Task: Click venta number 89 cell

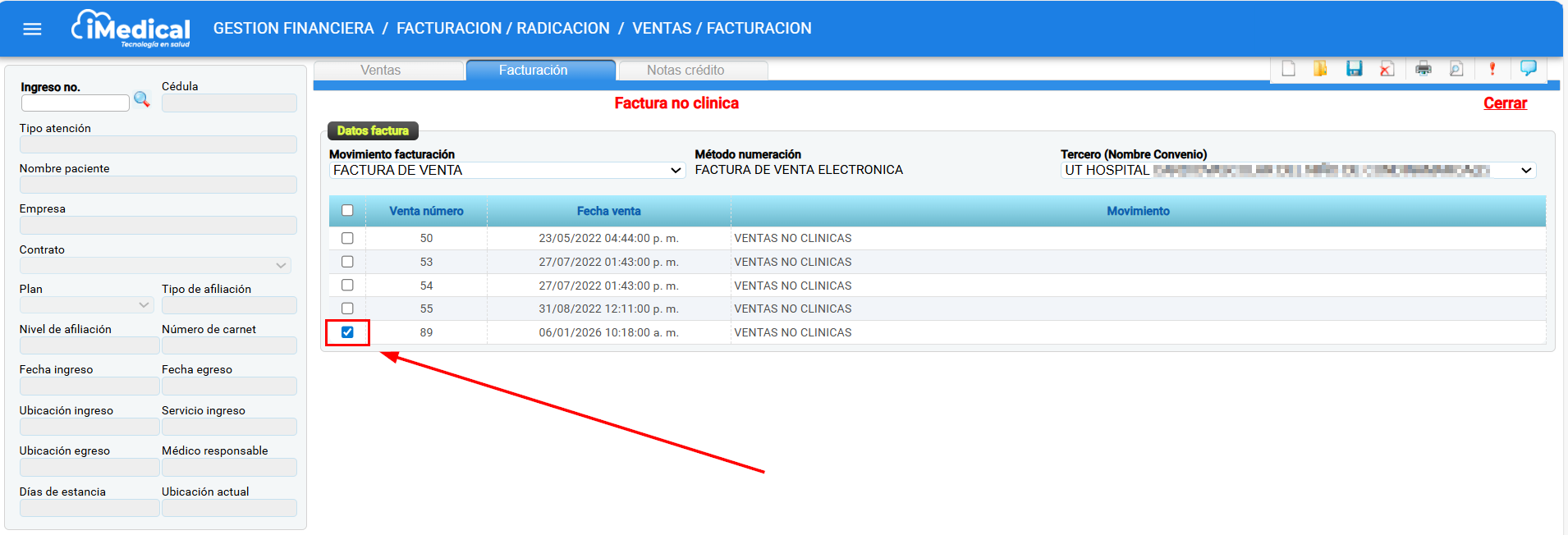Action: 426,332
